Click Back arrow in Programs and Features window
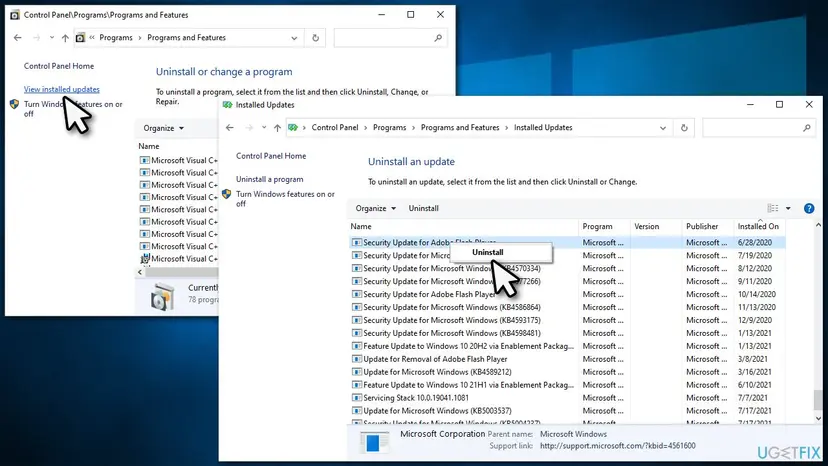 [x=17, y=38]
